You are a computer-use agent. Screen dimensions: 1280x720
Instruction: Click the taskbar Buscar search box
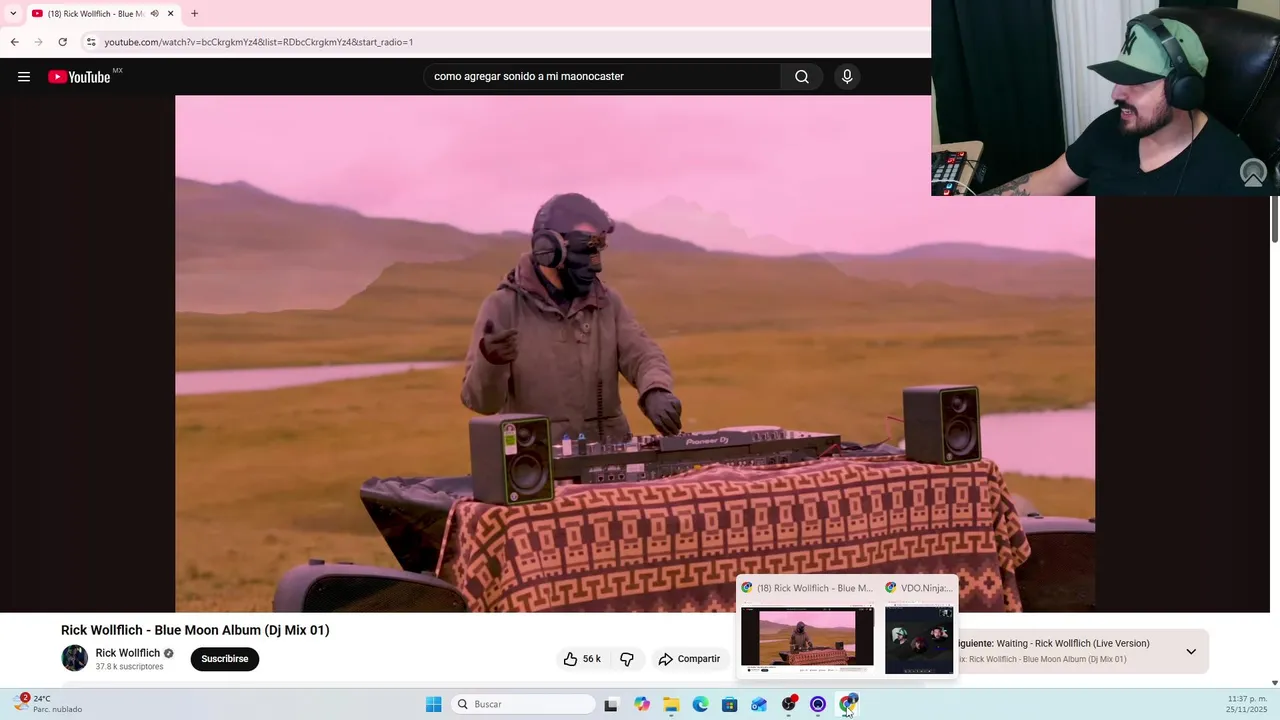point(524,704)
